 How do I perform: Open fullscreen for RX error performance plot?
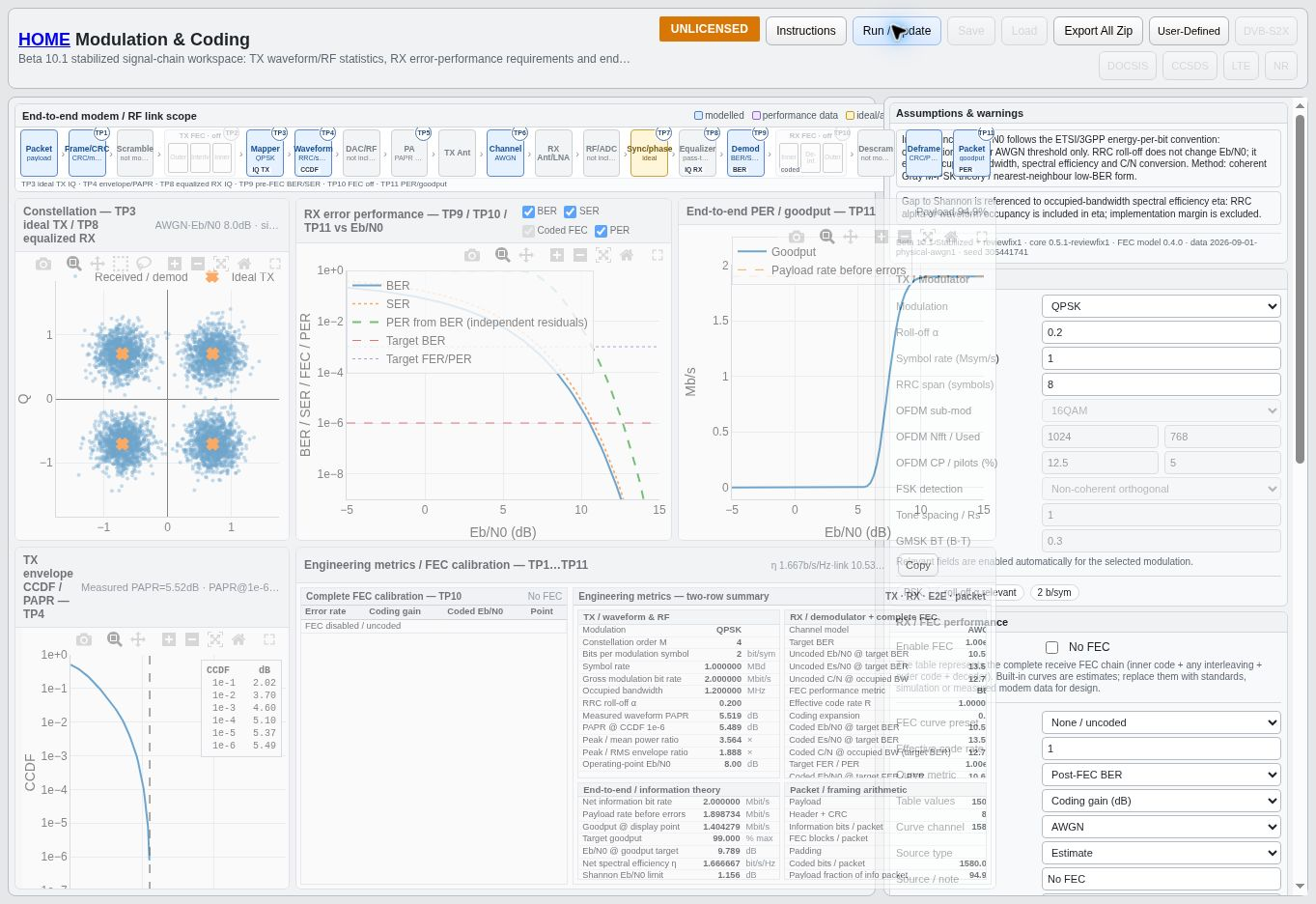tap(658, 255)
